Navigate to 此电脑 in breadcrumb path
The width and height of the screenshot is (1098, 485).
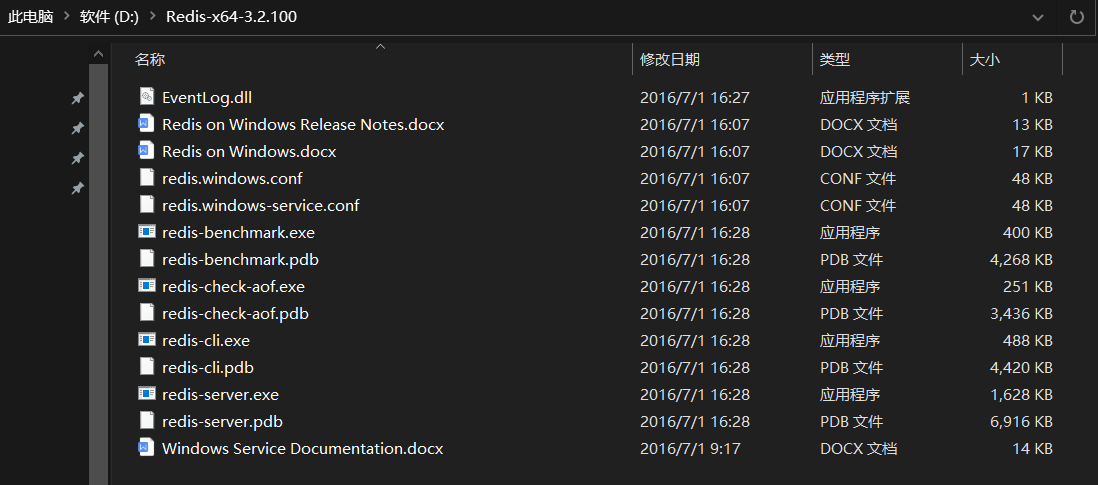30,17
